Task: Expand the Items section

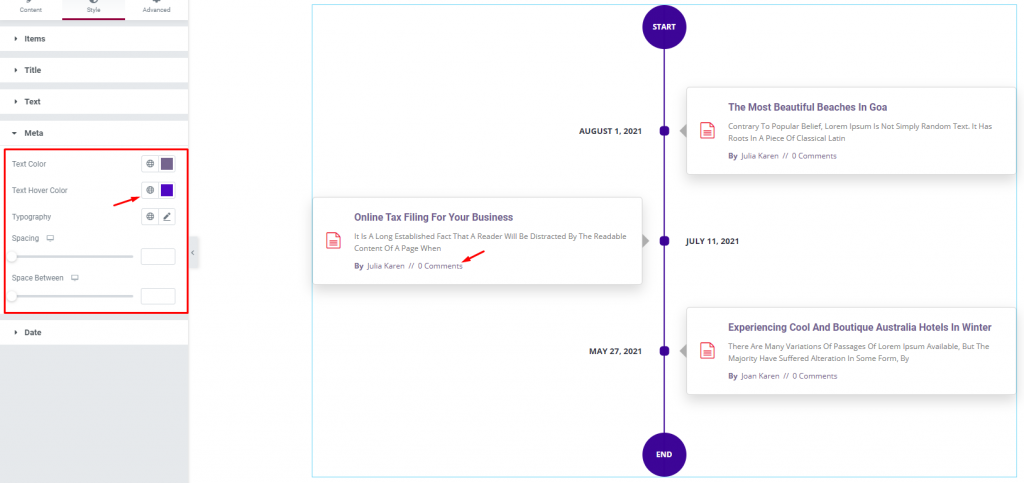Action: (x=94, y=39)
